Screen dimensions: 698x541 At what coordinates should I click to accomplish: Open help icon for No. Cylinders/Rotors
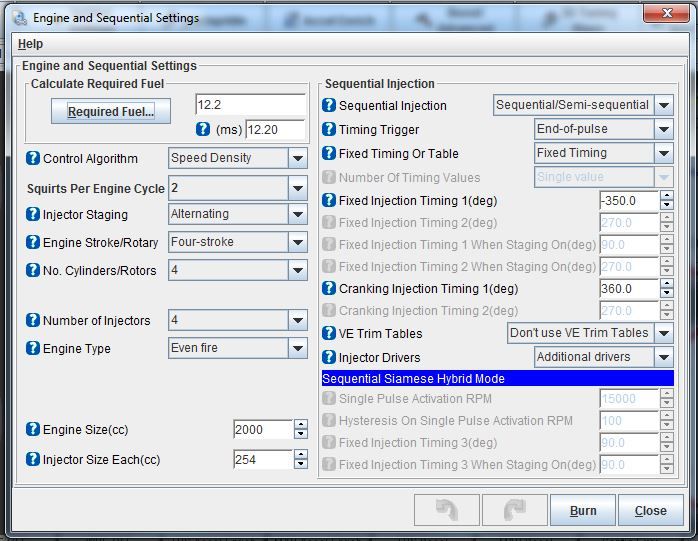(x=32, y=270)
